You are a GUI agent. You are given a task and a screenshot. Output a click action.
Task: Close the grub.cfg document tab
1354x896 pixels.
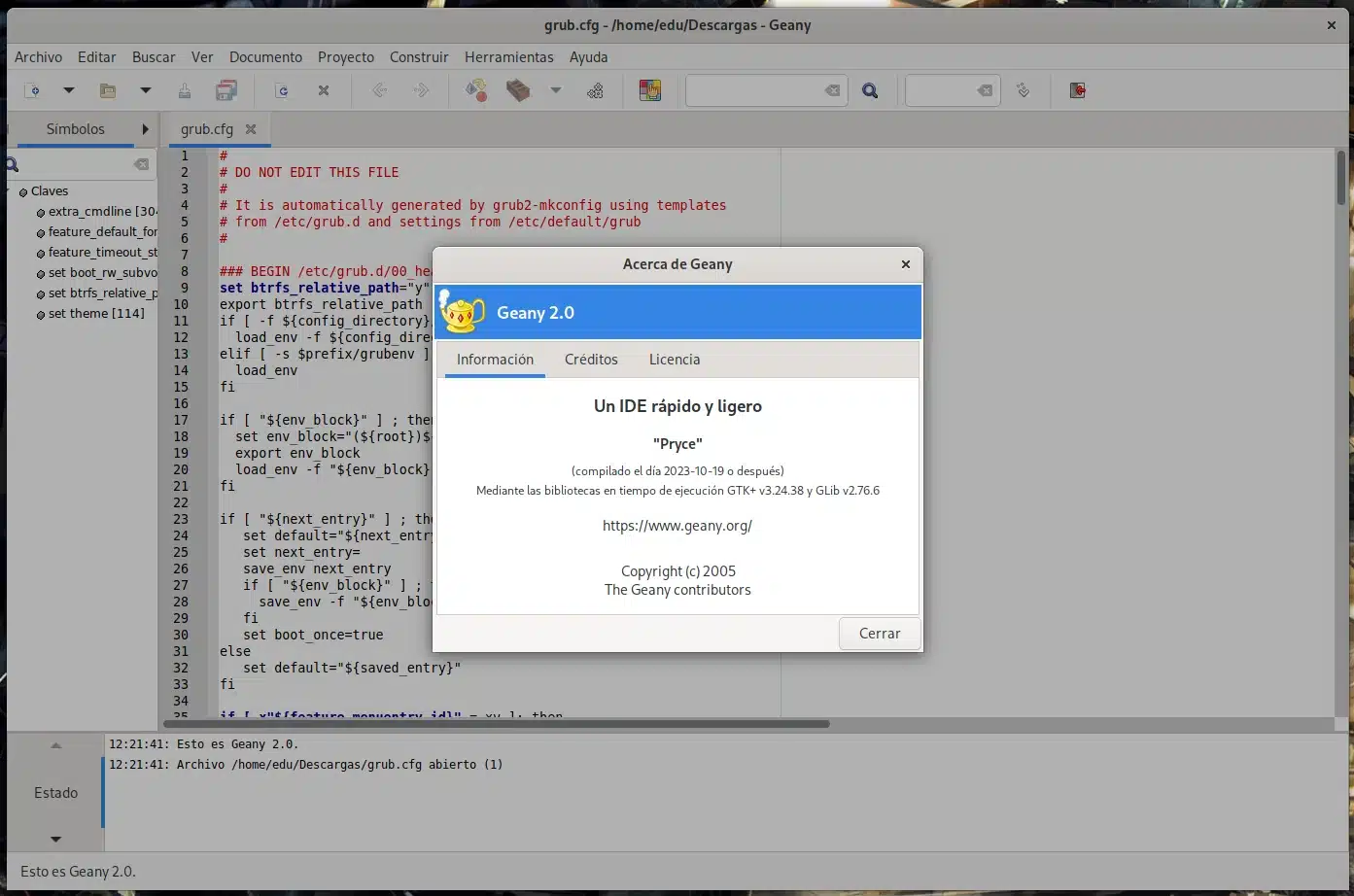click(251, 129)
